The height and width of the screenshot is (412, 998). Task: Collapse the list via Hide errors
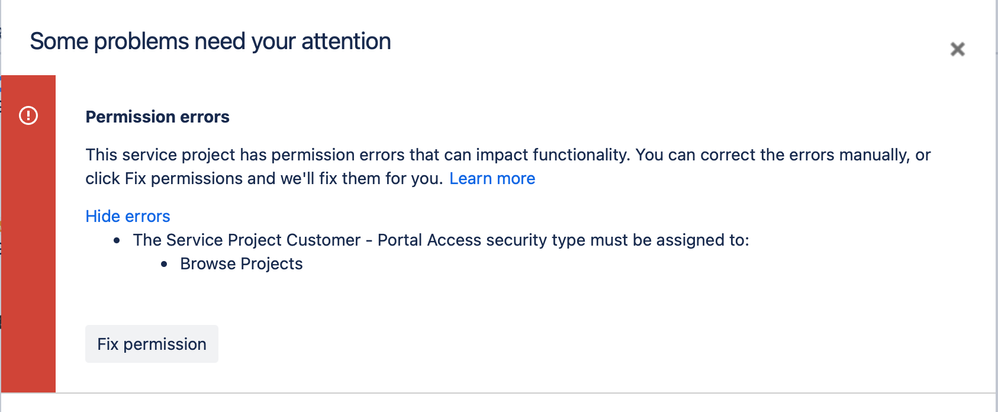[128, 217]
